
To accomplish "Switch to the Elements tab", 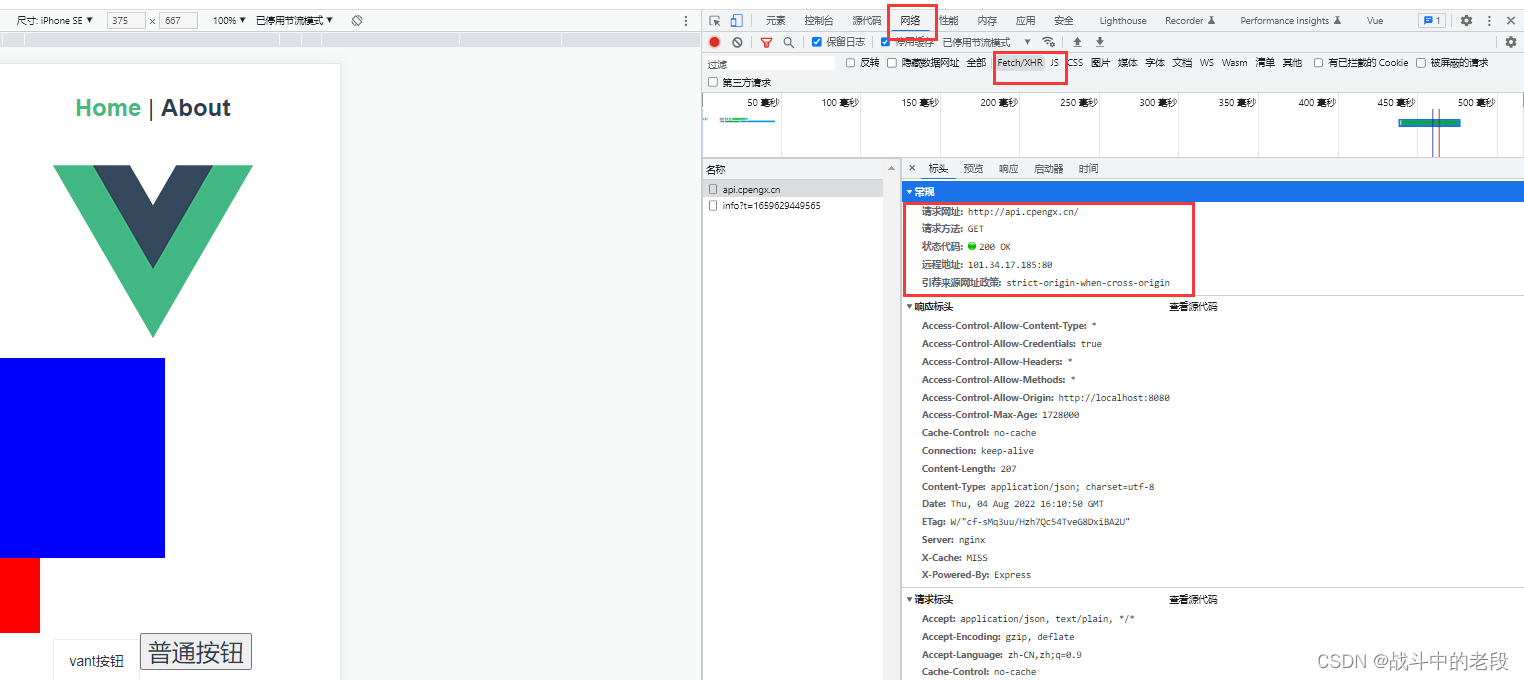I will 775,20.
